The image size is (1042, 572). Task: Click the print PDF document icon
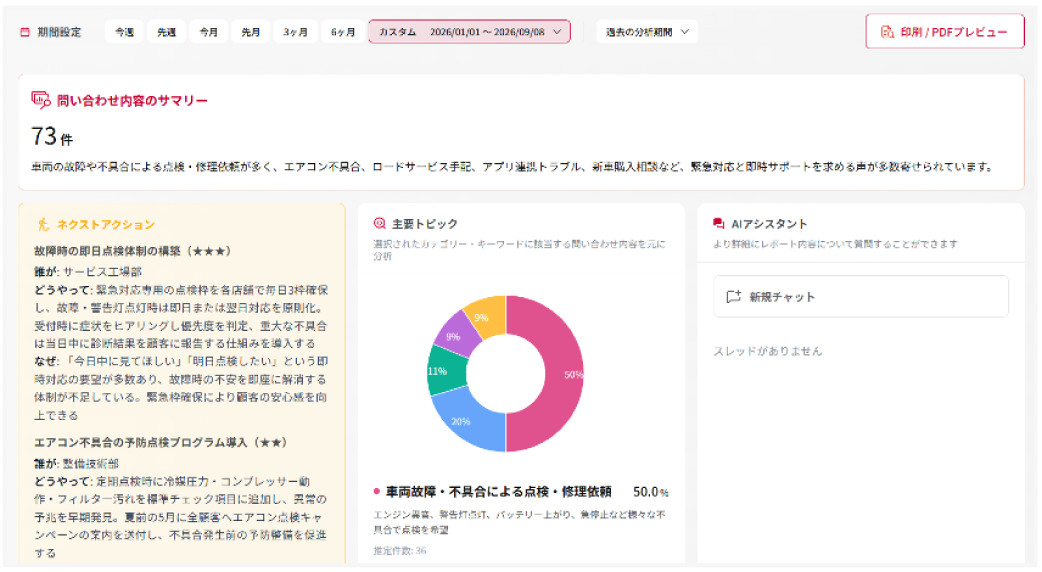(887, 32)
